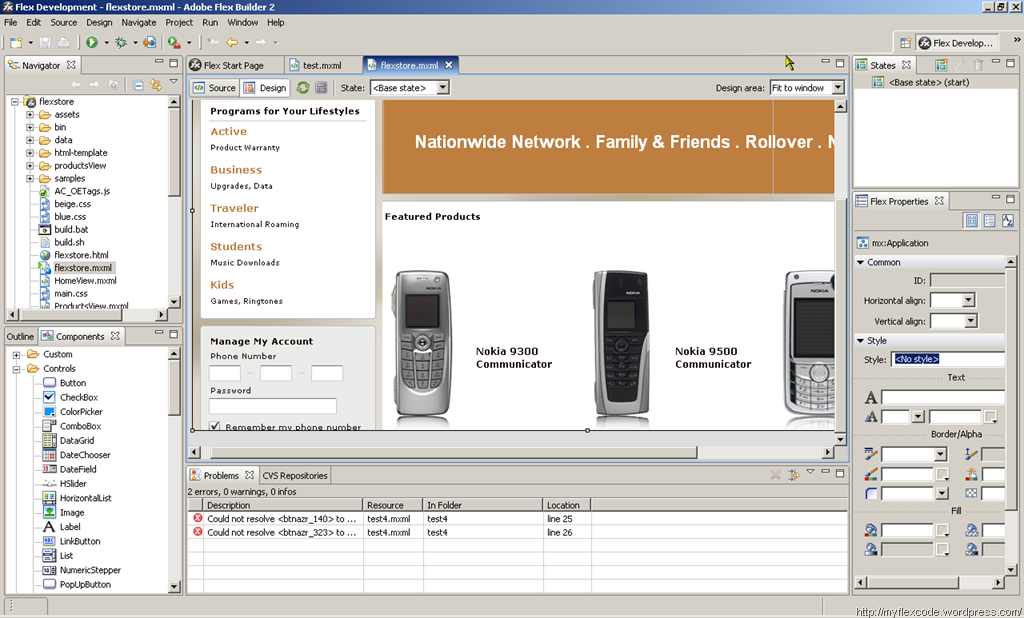Expand the assets folder in Navigator
The image size is (1024, 618).
pyautogui.click(x=30, y=114)
